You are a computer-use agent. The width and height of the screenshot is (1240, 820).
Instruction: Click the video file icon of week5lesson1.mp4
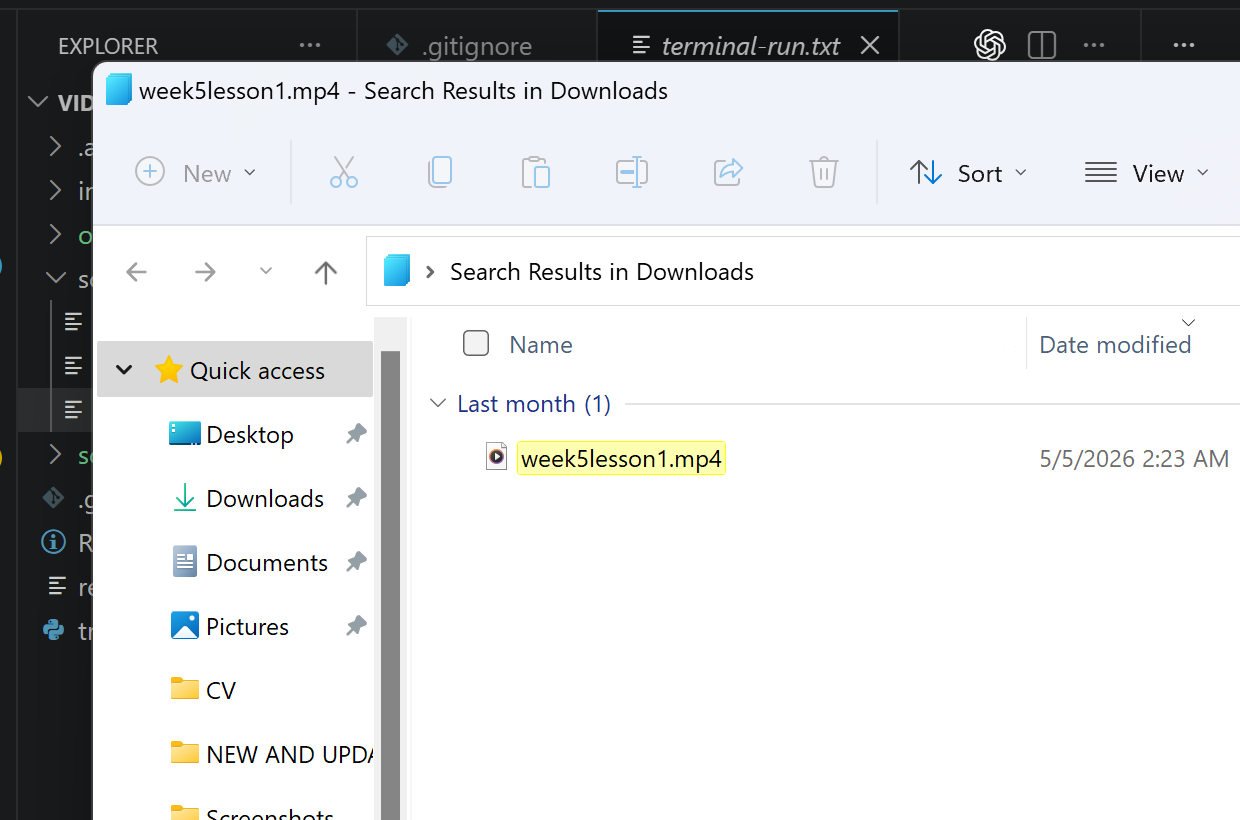496,457
